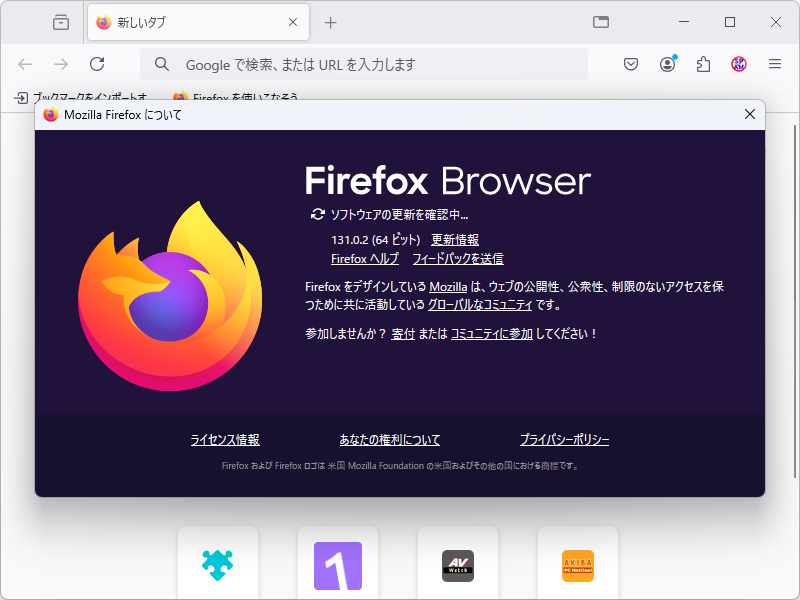Screen dimensions: 800x600
Task: View the ライセンス情報 licensing information
Action: (224, 440)
